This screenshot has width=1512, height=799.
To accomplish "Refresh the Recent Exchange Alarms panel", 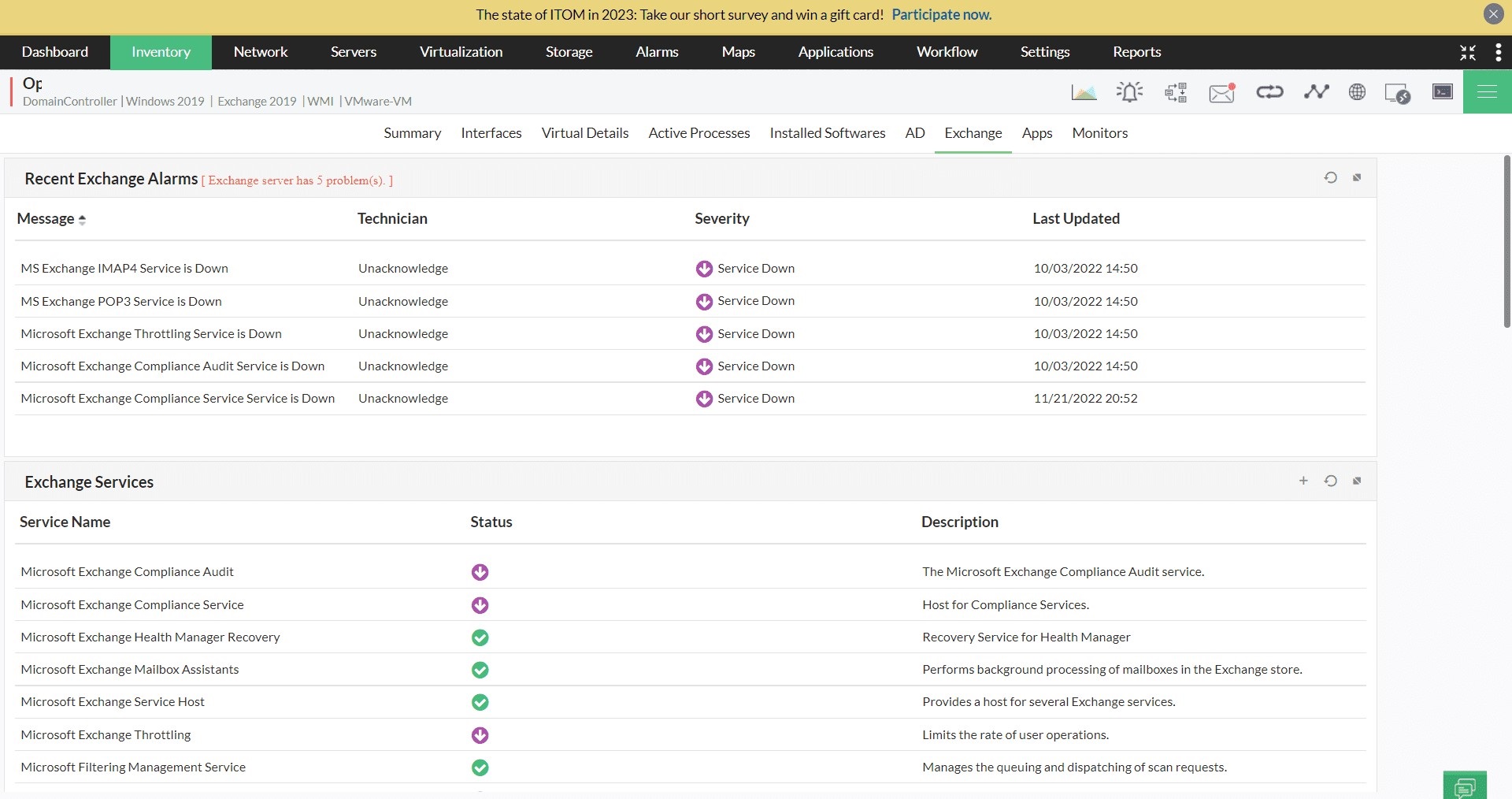I will (x=1330, y=177).
